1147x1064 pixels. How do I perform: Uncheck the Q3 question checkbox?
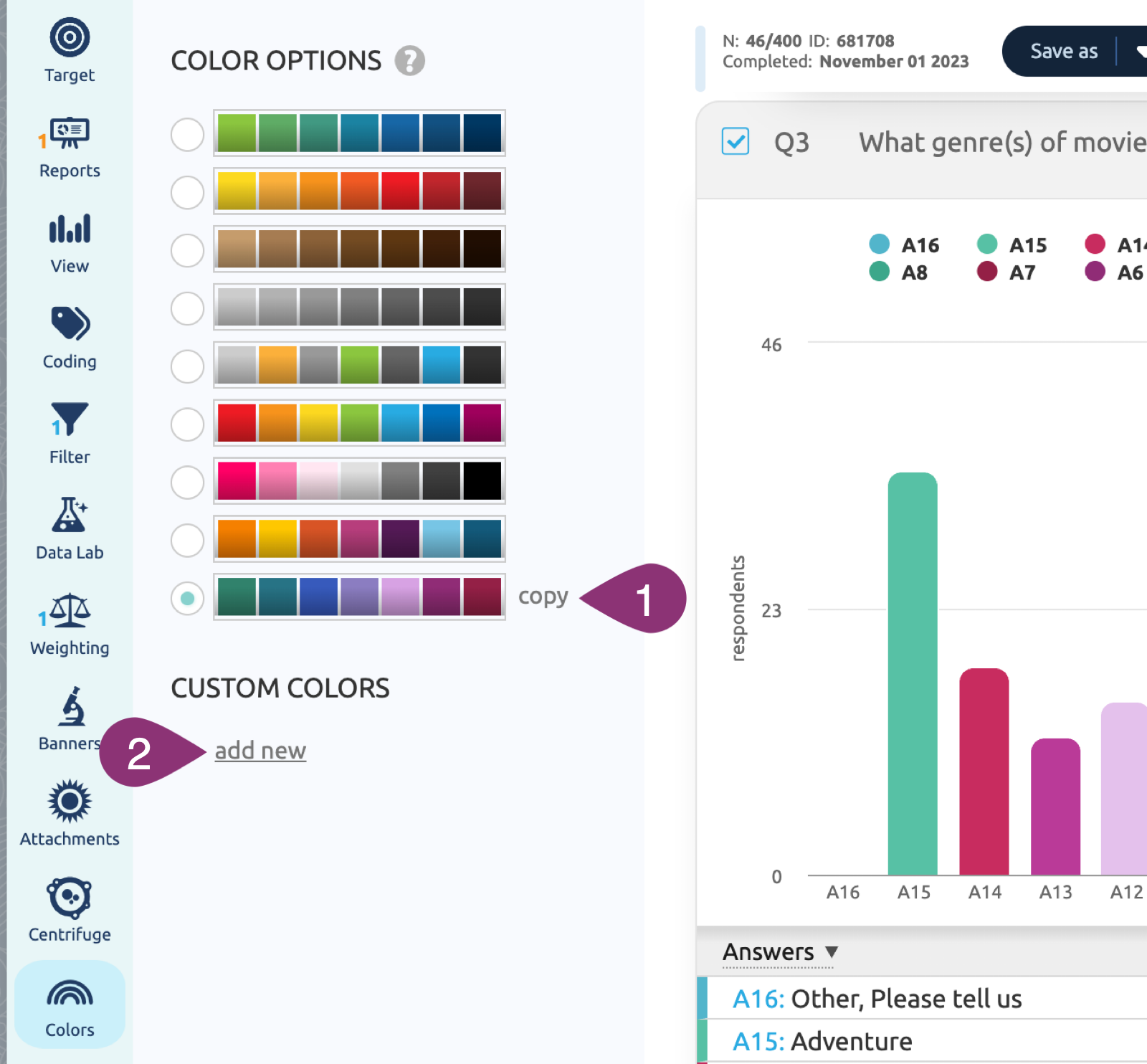[736, 141]
